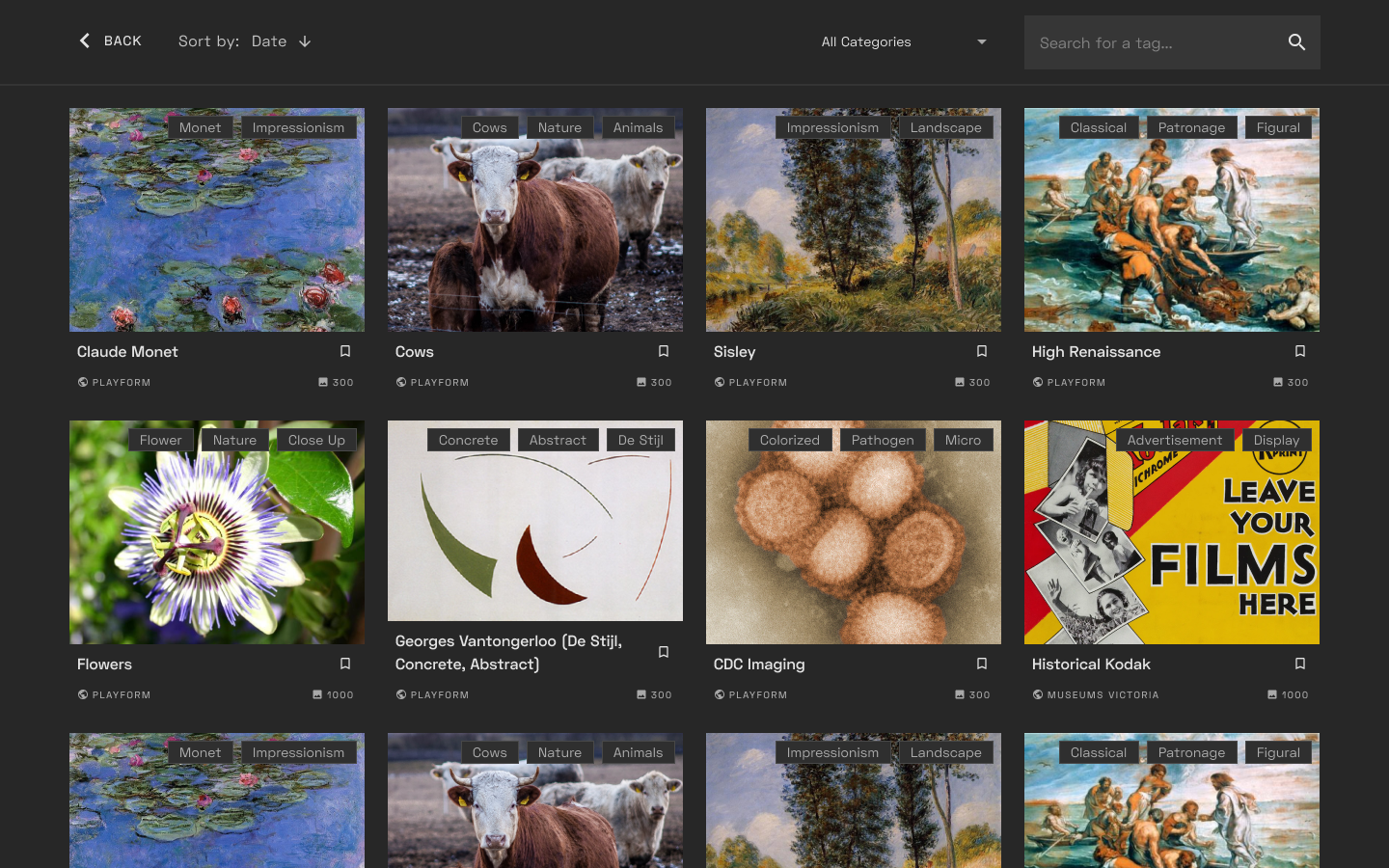Bookmark the Cows collection
The width and height of the screenshot is (1389, 868).
(x=664, y=351)
